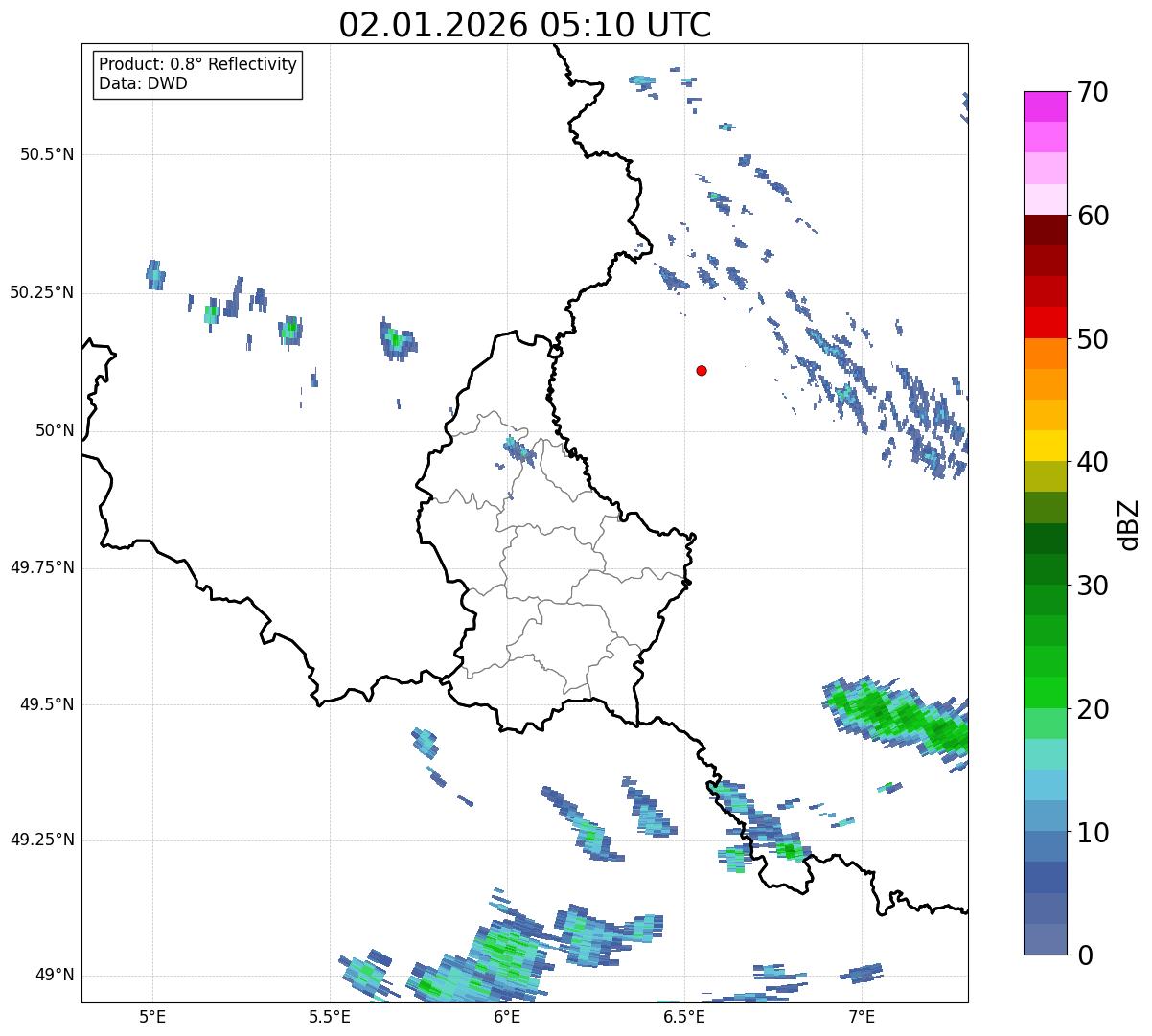Click the 49.25°N latitude label
This screenshot has height=1036, width=1152.
point(42,840)
